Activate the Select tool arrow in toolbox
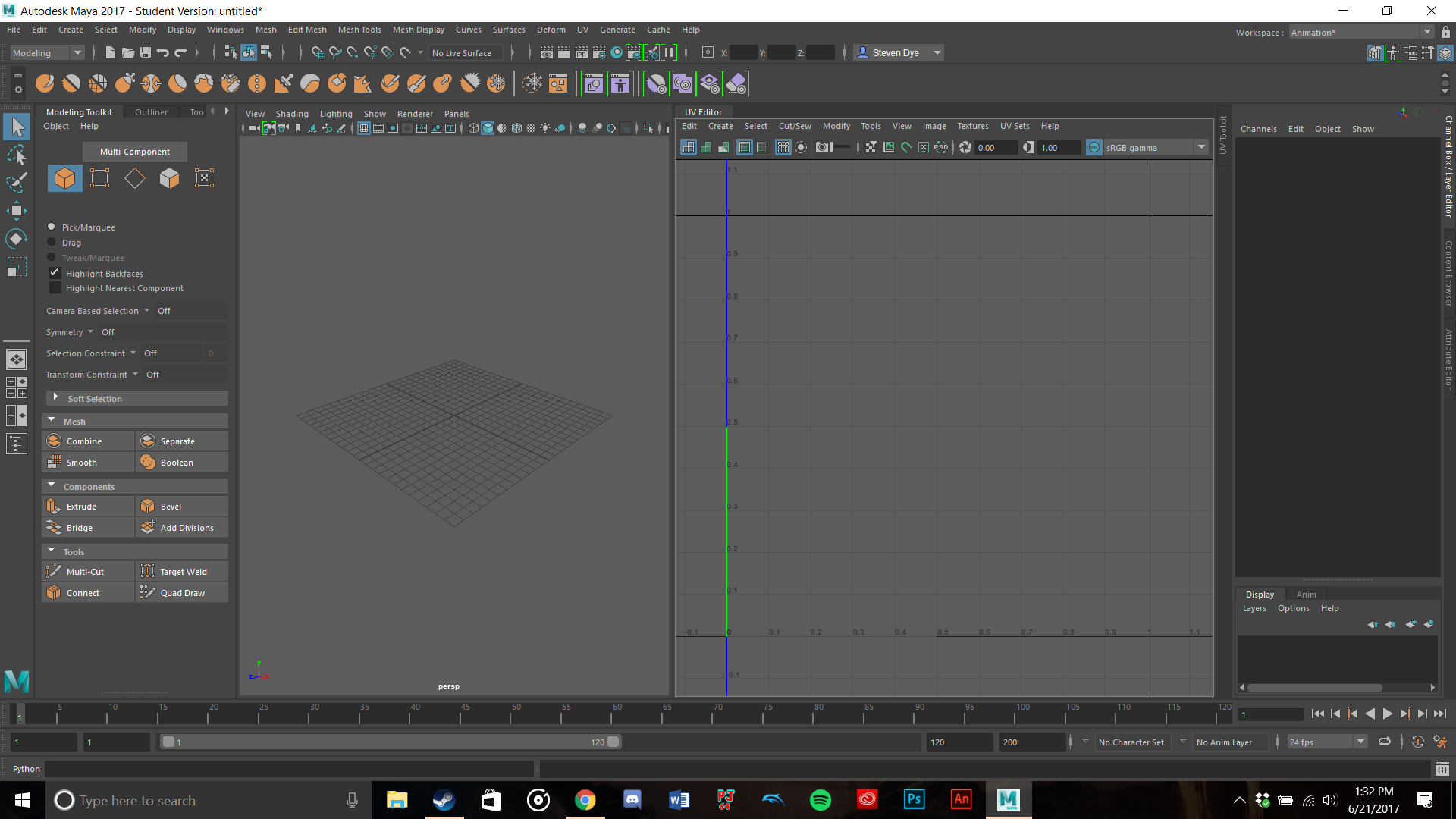Image resolution: width=1456 pixels, height=819 pixels. pos(17,127)
